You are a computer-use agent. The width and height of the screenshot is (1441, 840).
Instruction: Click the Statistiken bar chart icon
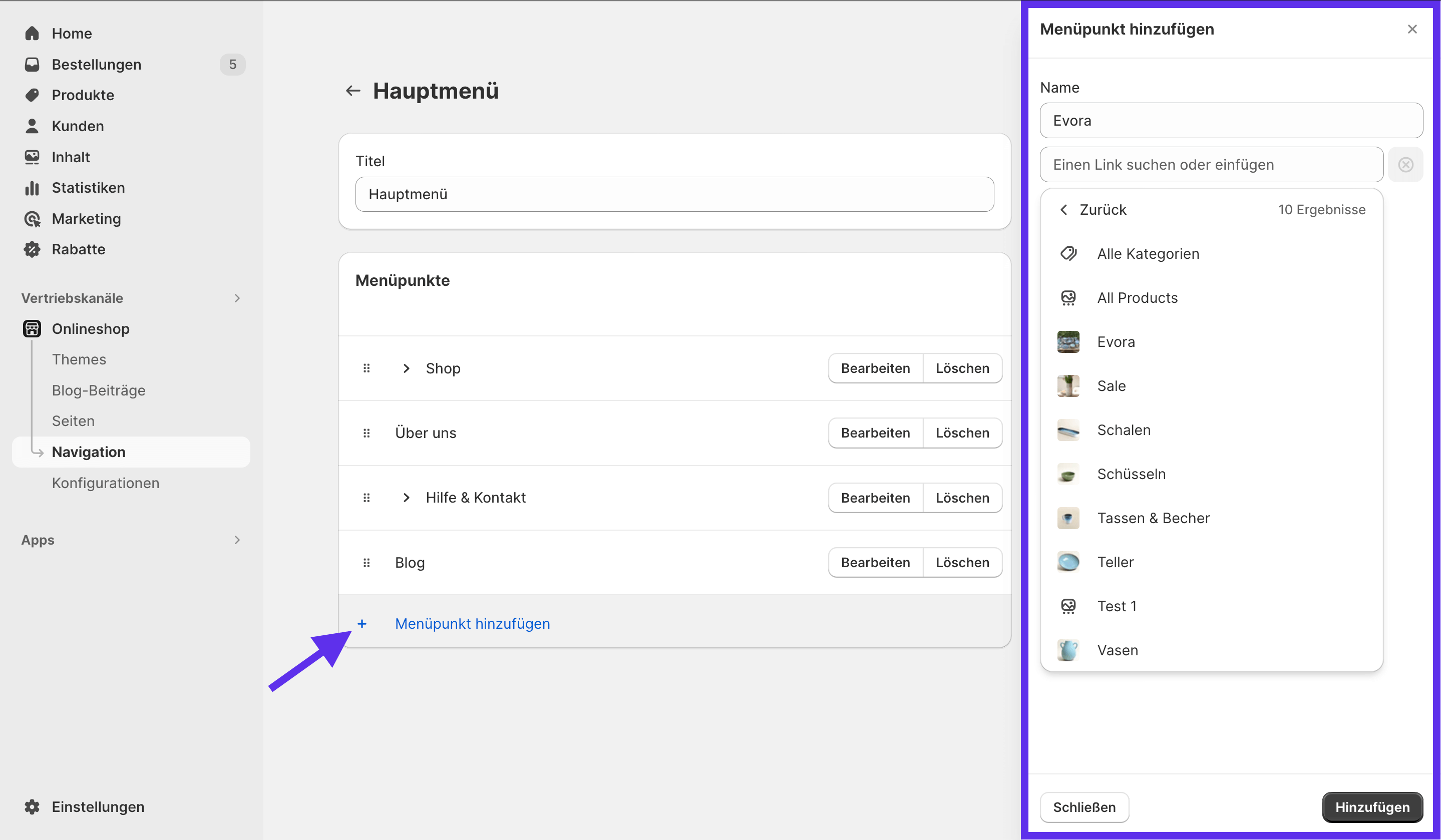pyautogui.click(x=32, y=188)
